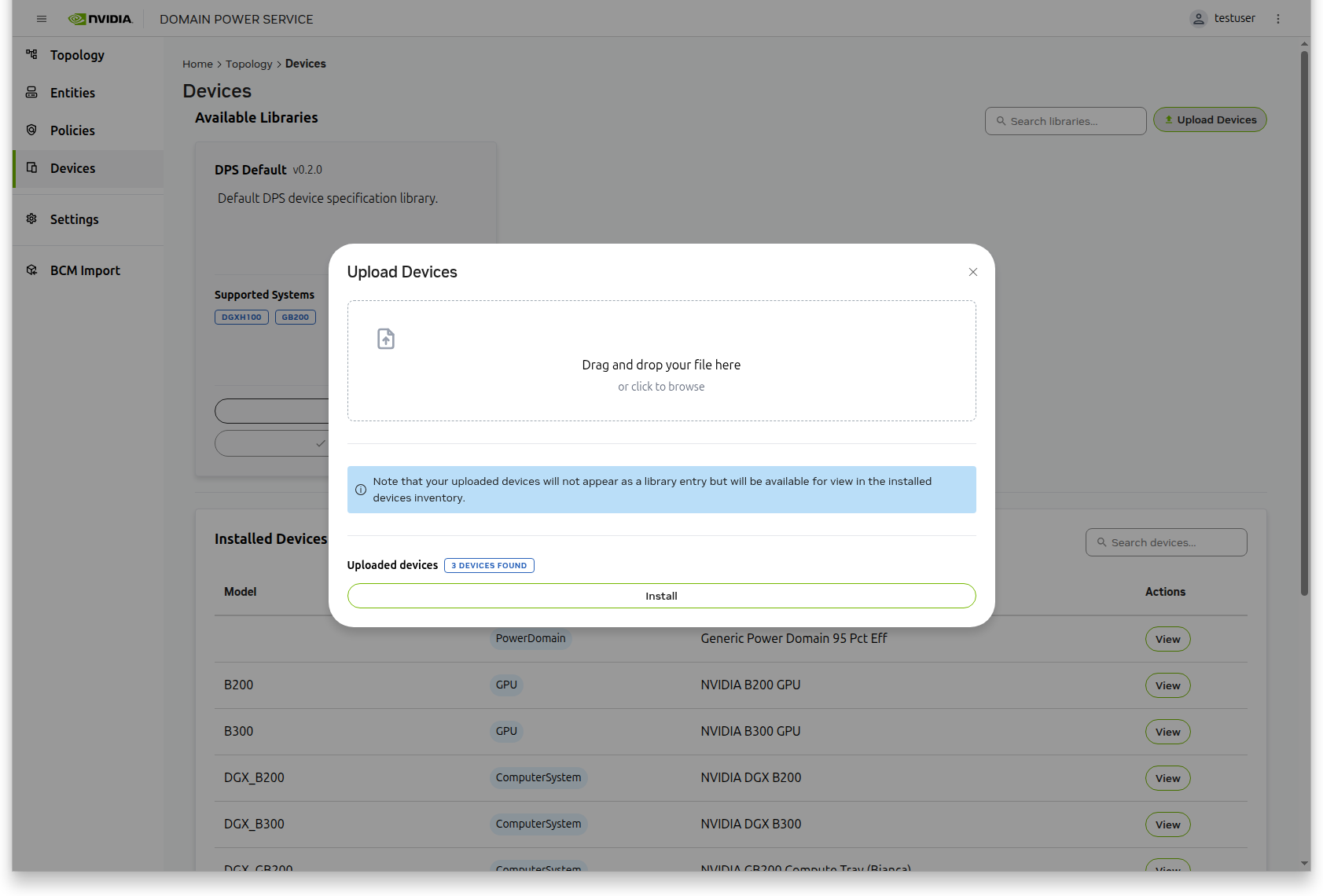Select Policies shield icon in sidebar
Viewport: 1323px width, 896px height.
coord(31,130)
